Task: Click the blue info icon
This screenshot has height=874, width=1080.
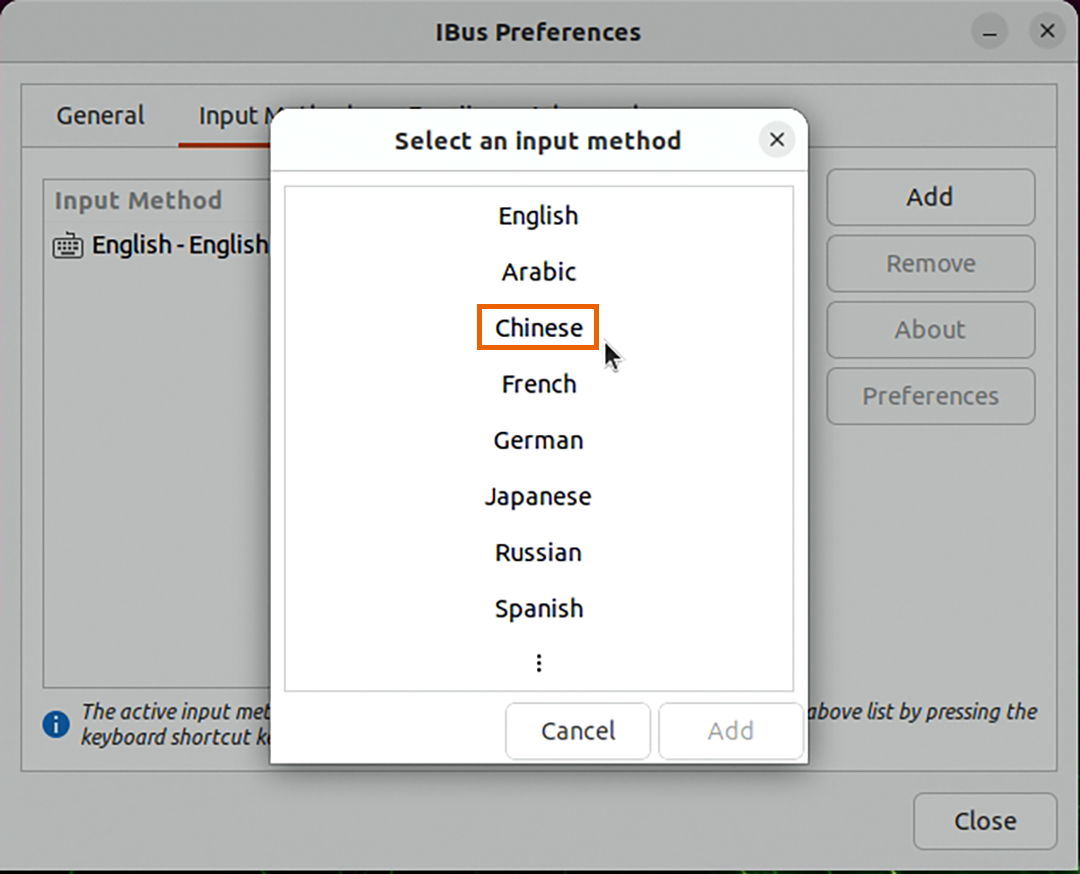Action: tap(56, 723)
